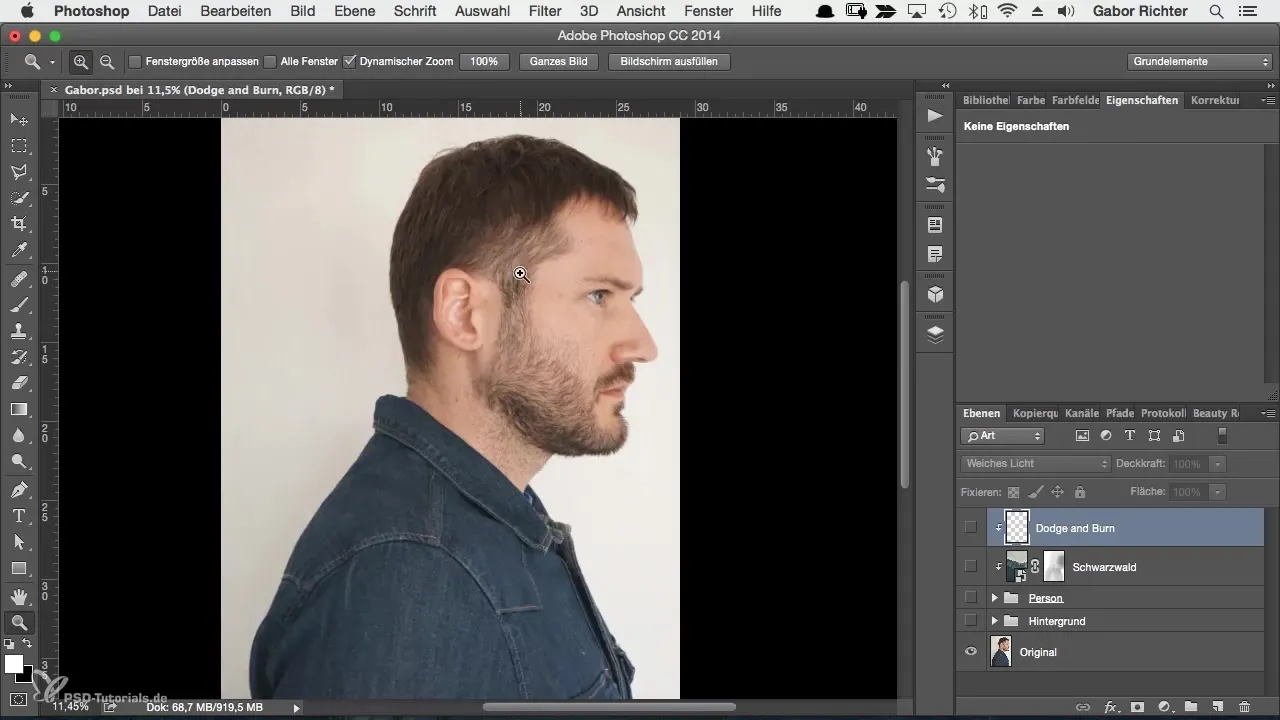This screenshot has width=1280, height=720.
Task: Select the Rectangular Marquee tool
Action: pyautogui.click(x=19, y=146)
